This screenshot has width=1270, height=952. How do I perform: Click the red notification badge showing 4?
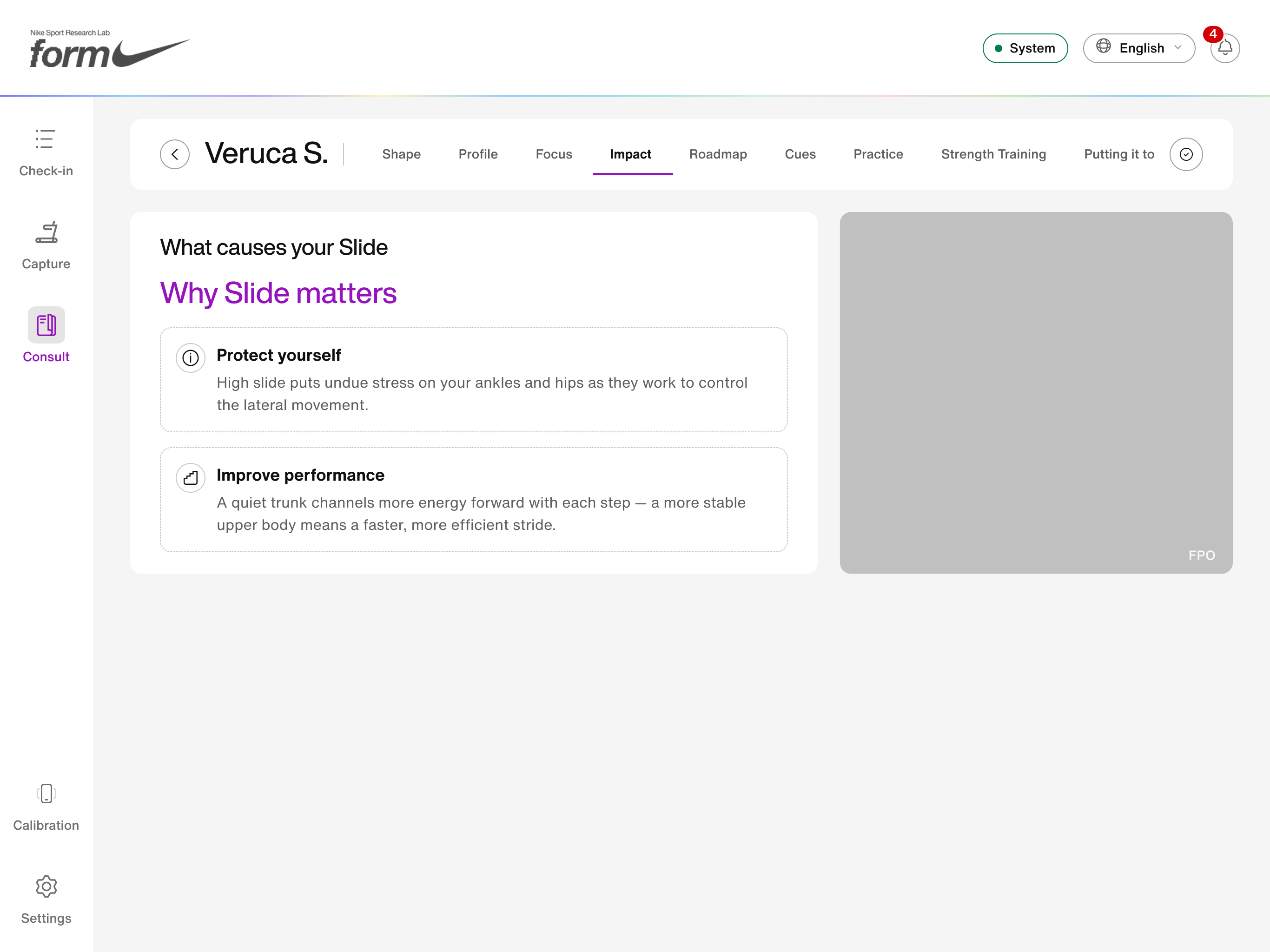tap(1213, 34)
